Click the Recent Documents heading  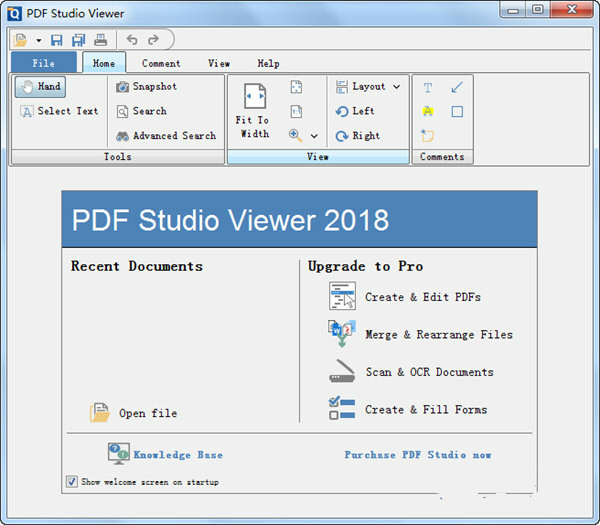click(137, 266)
